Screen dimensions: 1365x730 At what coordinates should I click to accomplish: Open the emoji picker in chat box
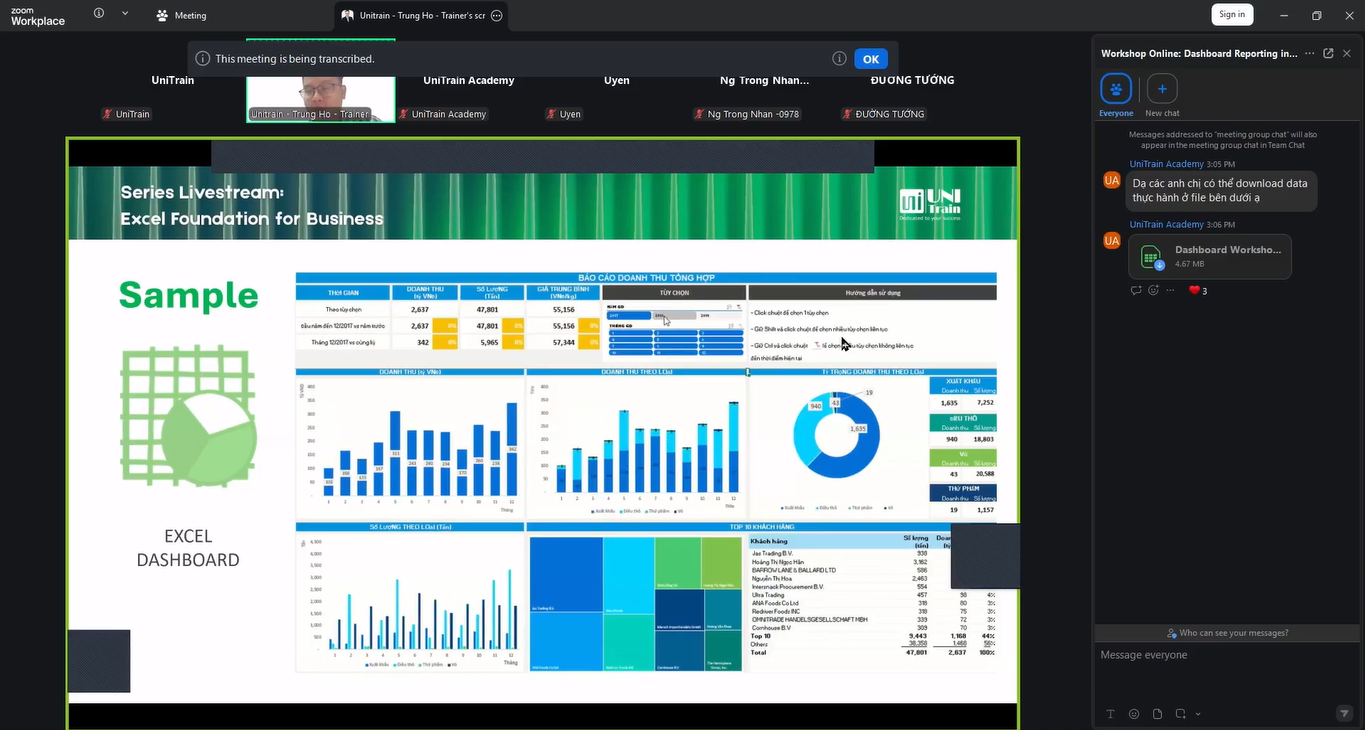click(x=1134, y=714)
